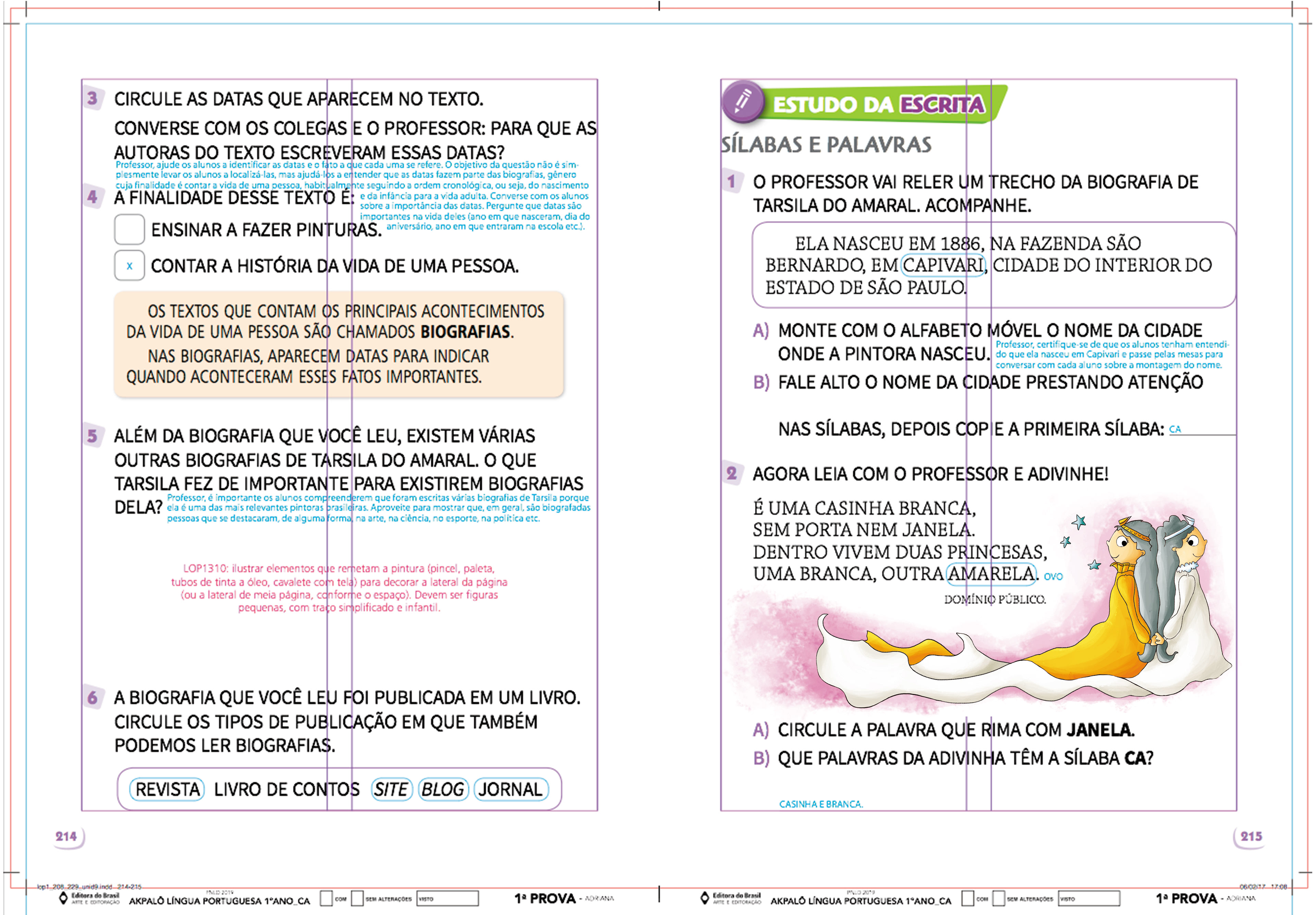Select the circled word BLOG
This screenshot has height=915, width=1316.
click(443, 790)
